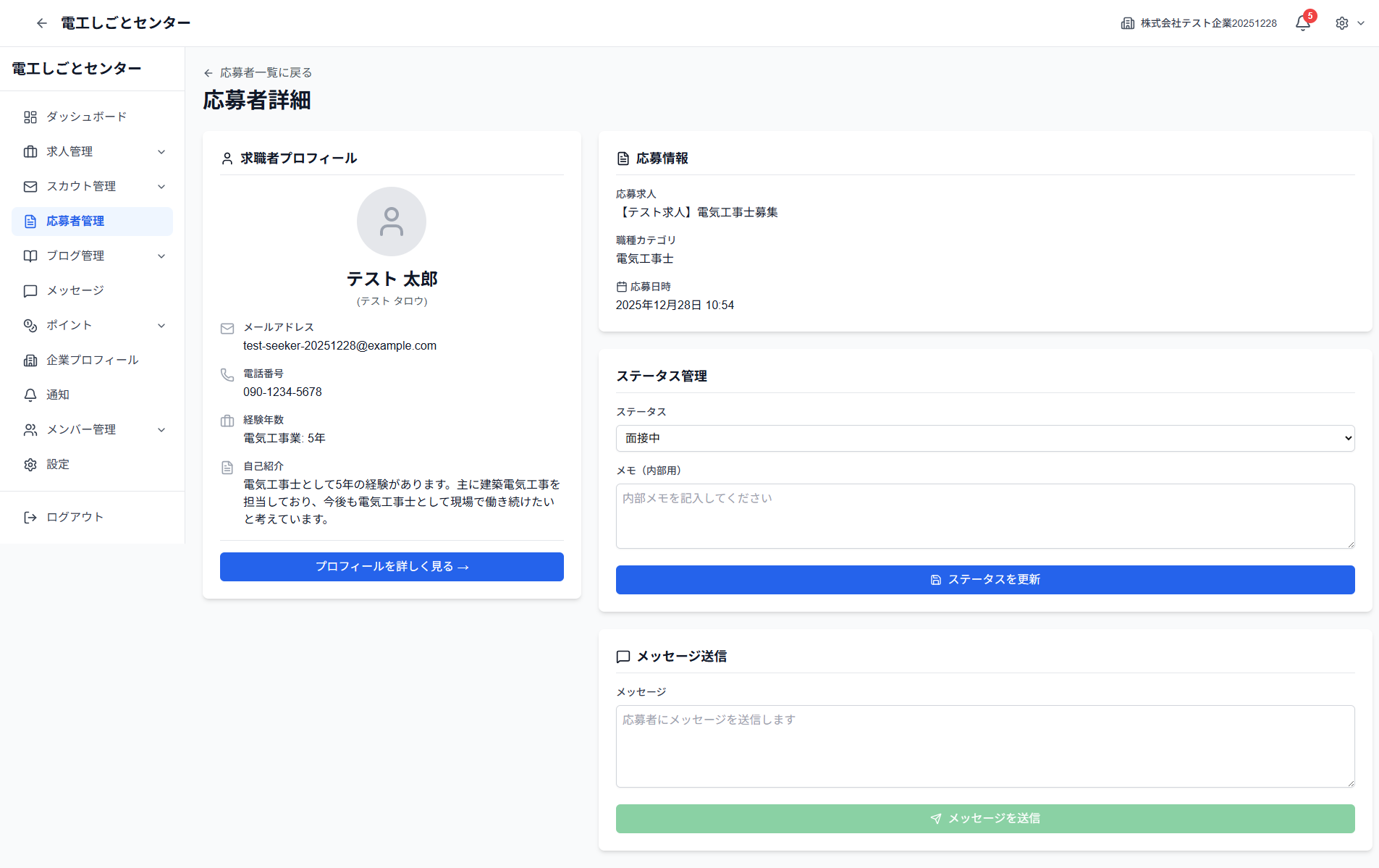Image resolution: width=1379 pixels, height=868 pixels.
Task: Expand the ポイント sidebar section
Action: [x=161, y=325]
